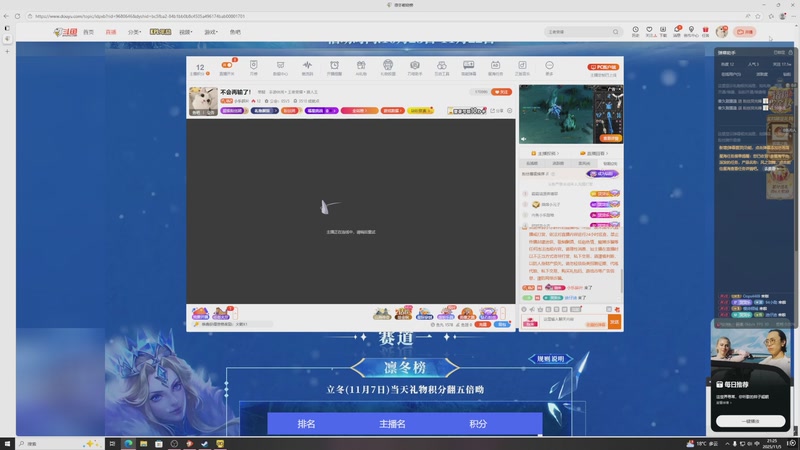Open the gear settings icon on streamer info row
The image size is (800, 450).
click(510, 110)
